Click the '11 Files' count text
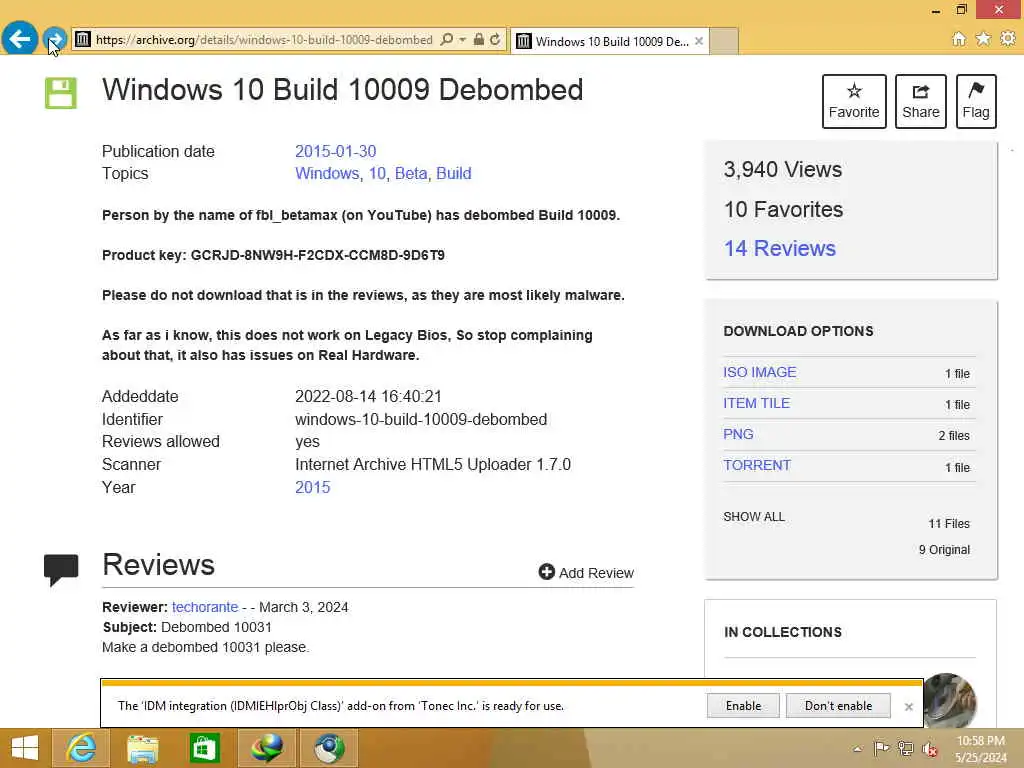 [x=949, y=524]
